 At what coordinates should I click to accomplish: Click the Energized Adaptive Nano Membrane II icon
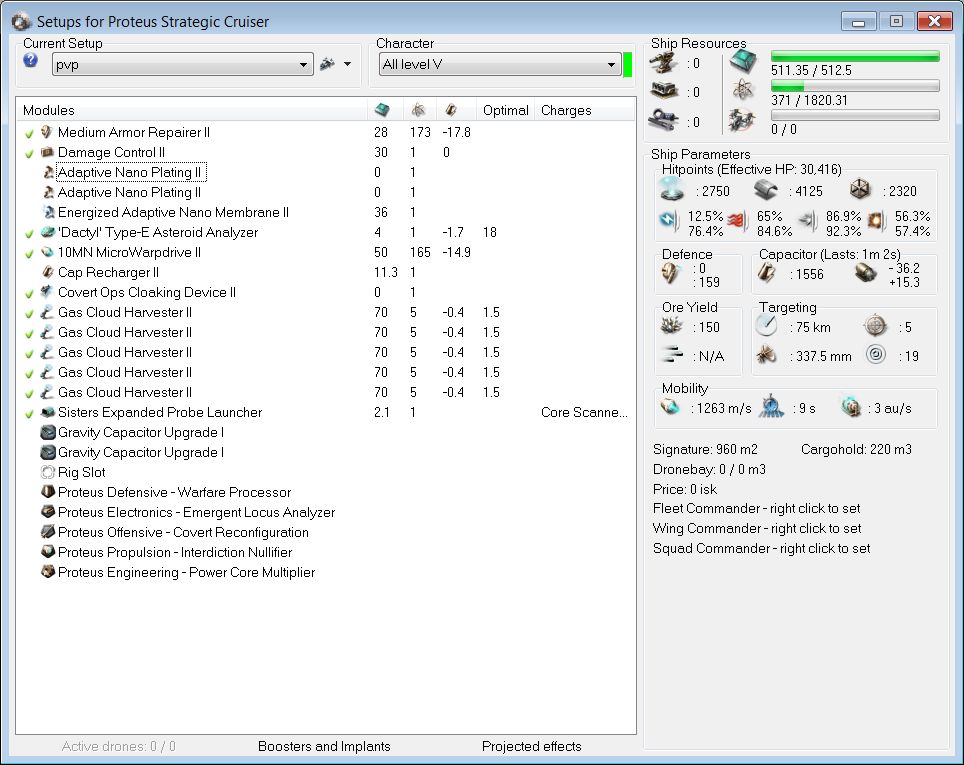point(48,212)
